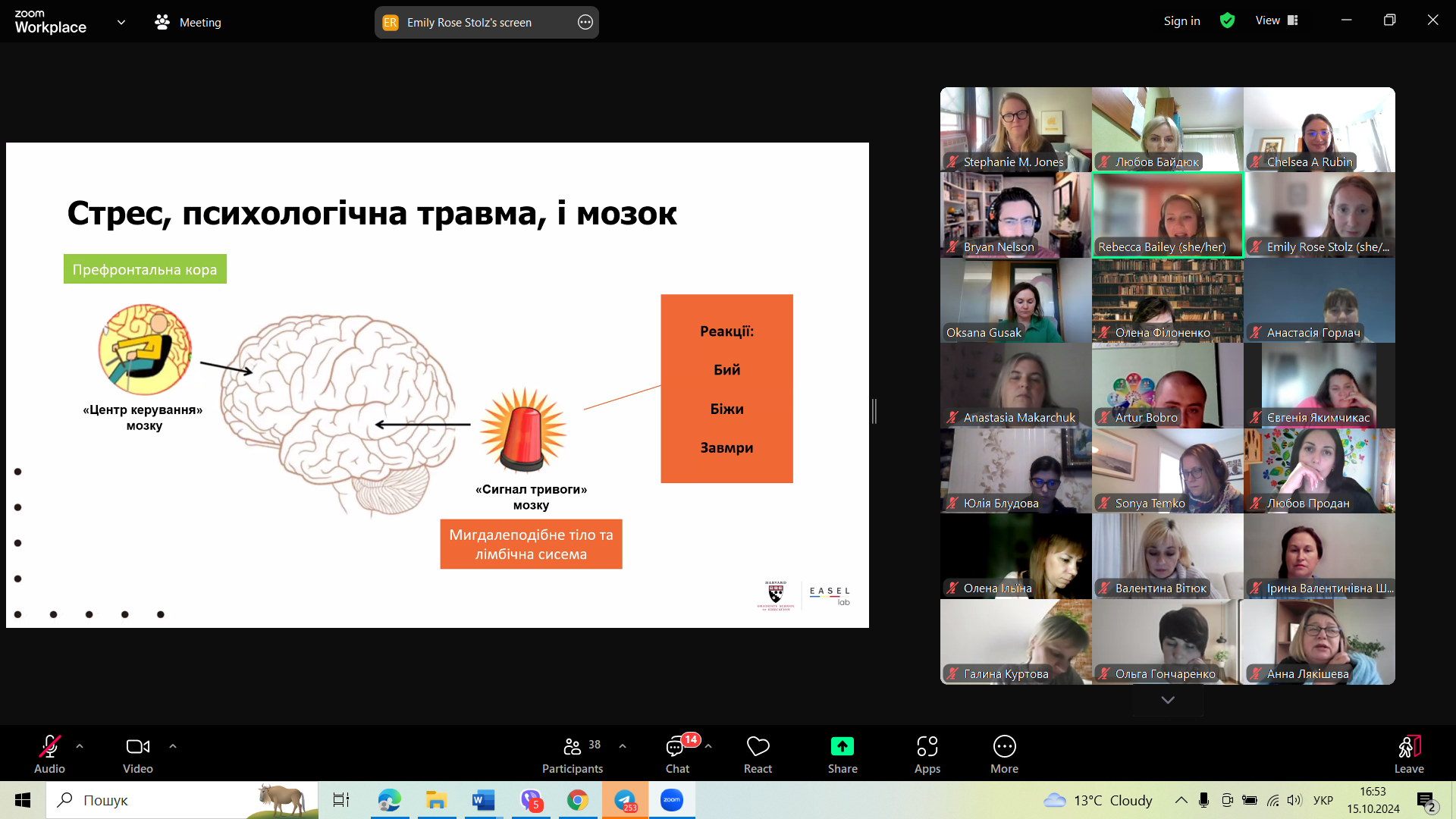
Task: Open the volume speaker icon
Action: [1294, 800]
